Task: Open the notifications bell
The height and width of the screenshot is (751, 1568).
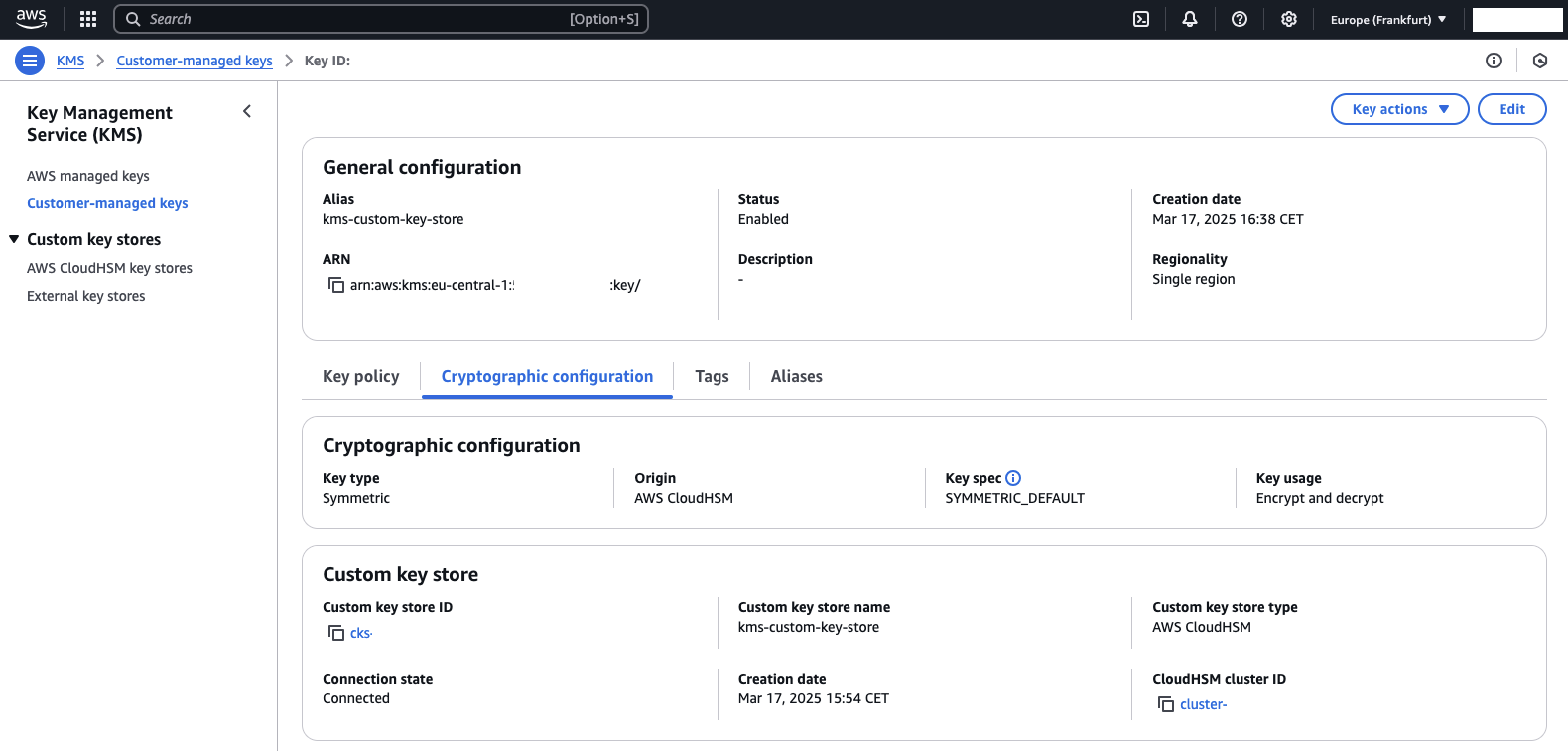Action: (x=1190, y=19)
